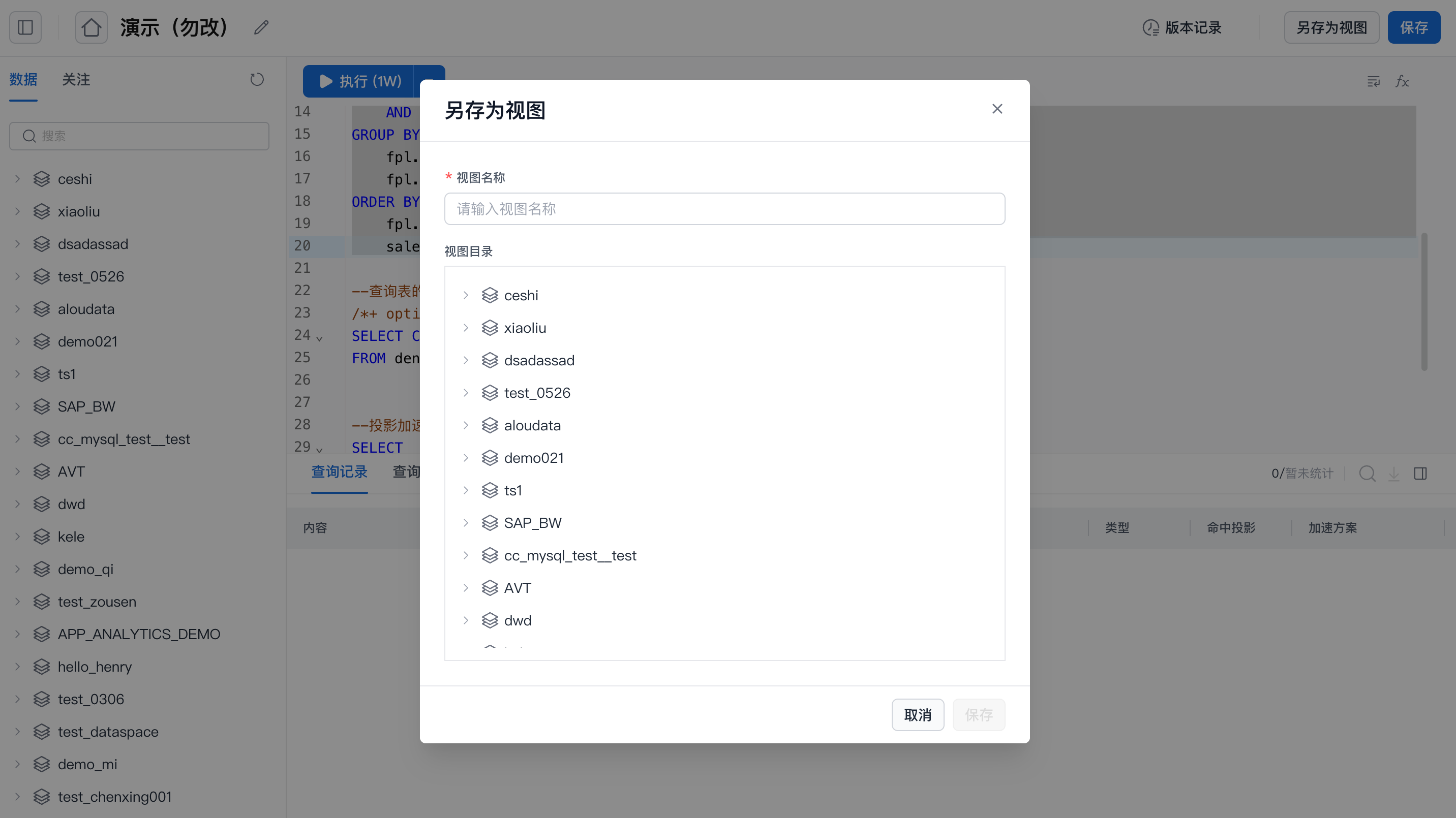Select demo021 in view directory

[534, 458]
